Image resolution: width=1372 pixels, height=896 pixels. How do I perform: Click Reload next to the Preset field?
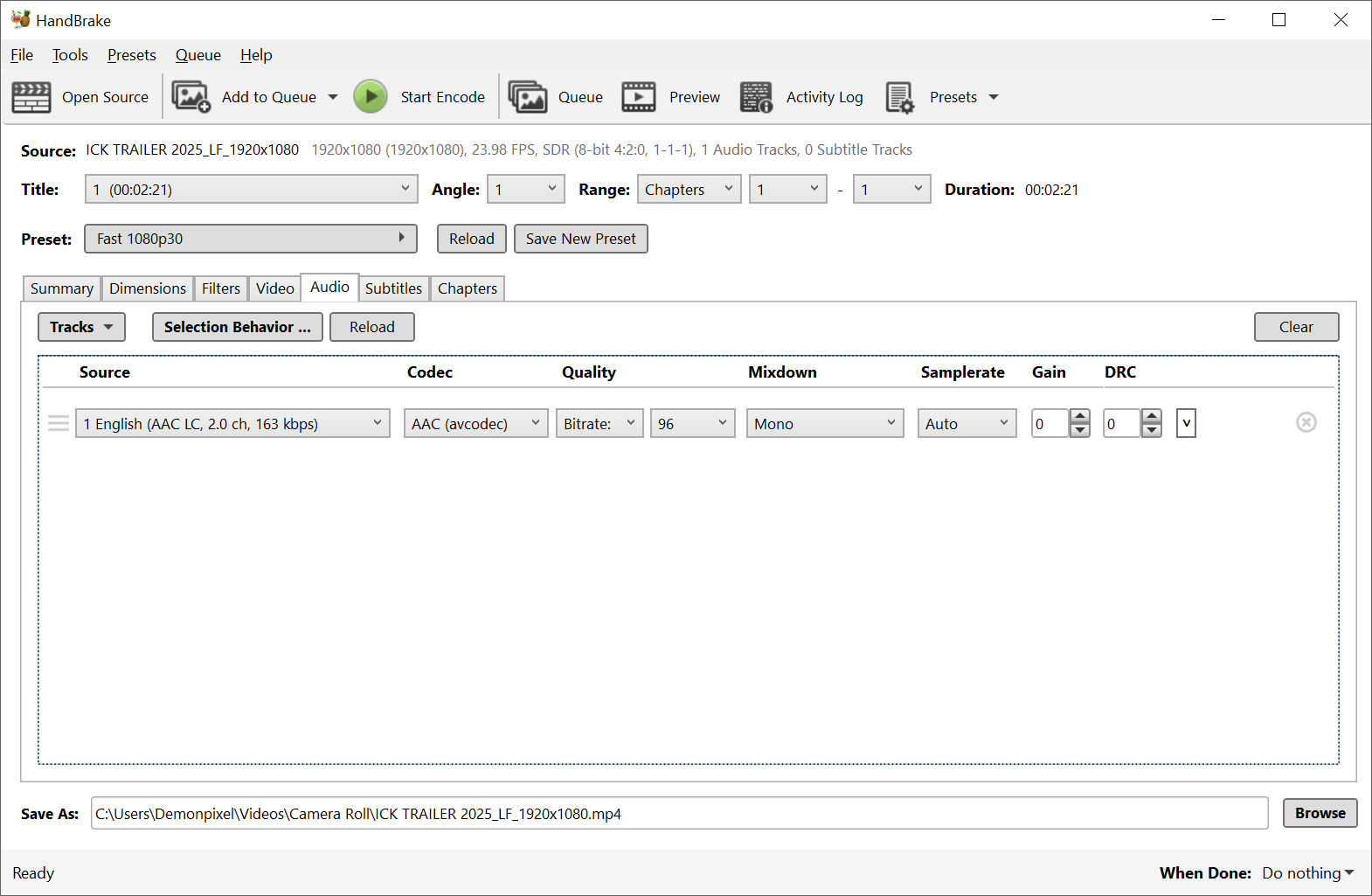click(472, 239)
